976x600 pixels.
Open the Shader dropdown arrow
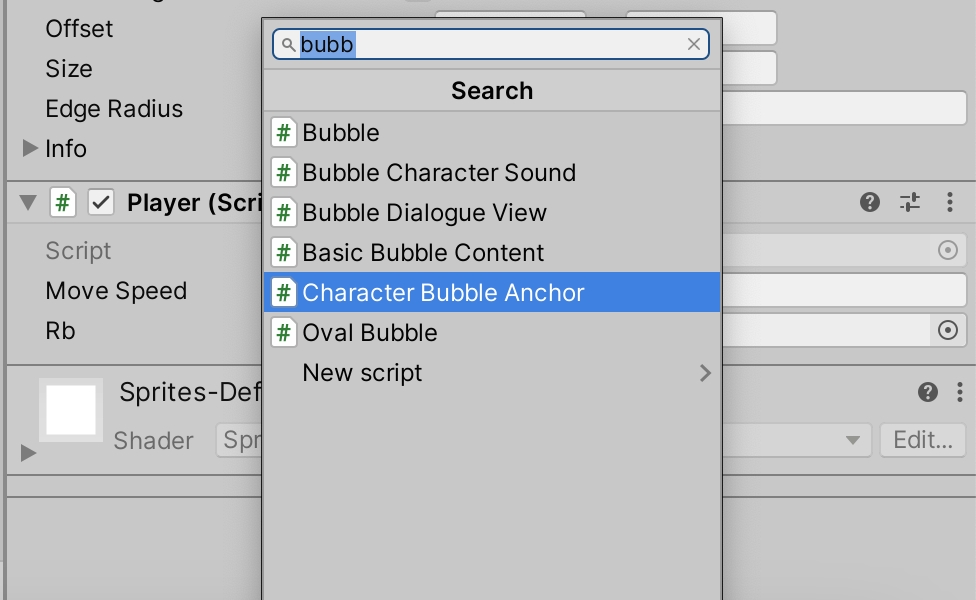(852, 440)
